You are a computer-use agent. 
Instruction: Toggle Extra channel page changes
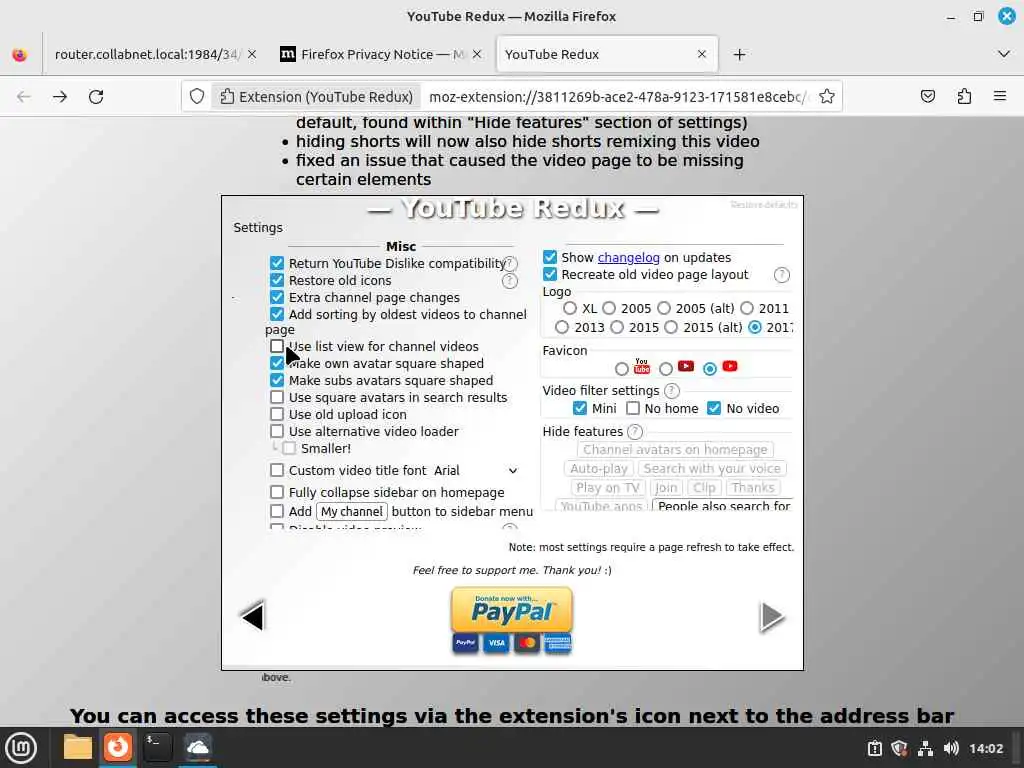(x=277, y=297)
